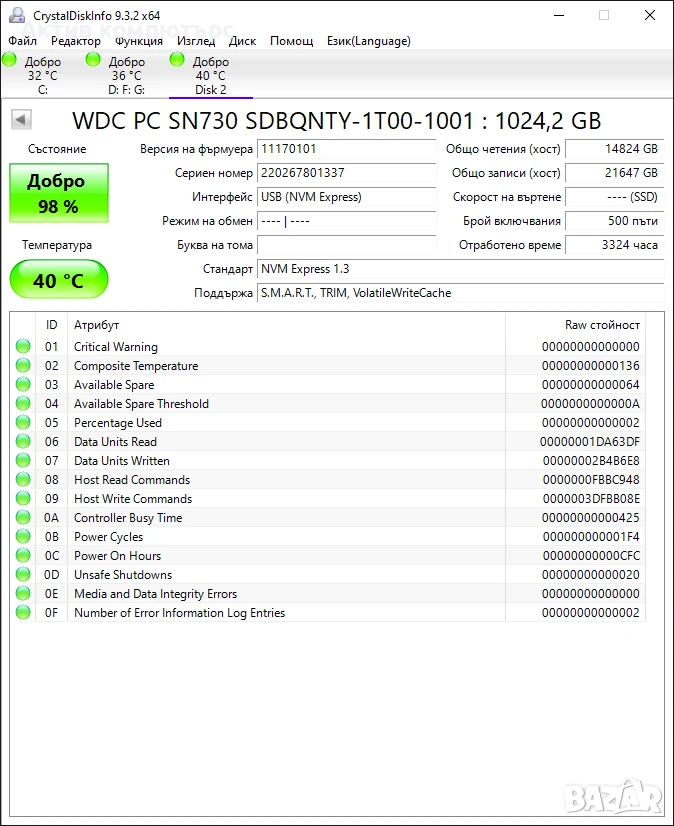The width and height of the screenshot is (674, 826).
Task: Click the Добро 98 % health status button
Action: pos(58,193)
